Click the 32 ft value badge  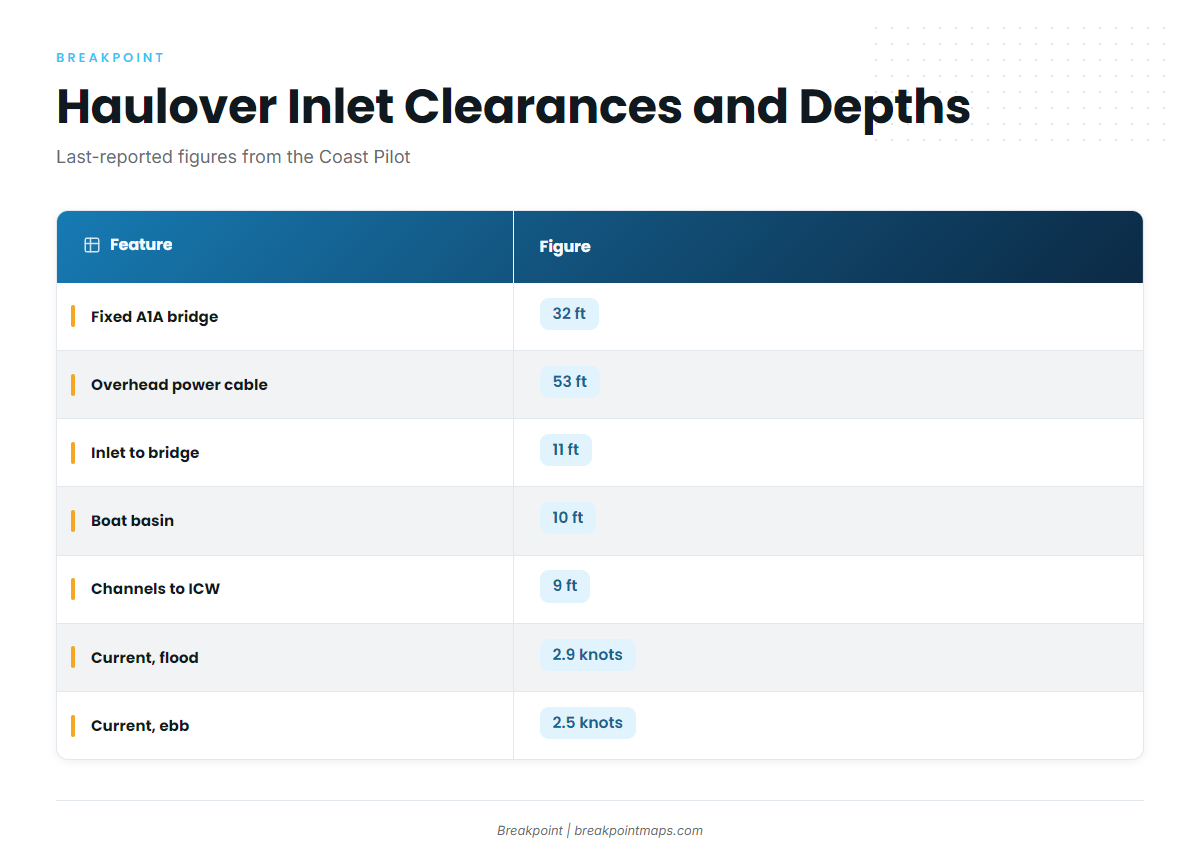(x=569, y=314)
